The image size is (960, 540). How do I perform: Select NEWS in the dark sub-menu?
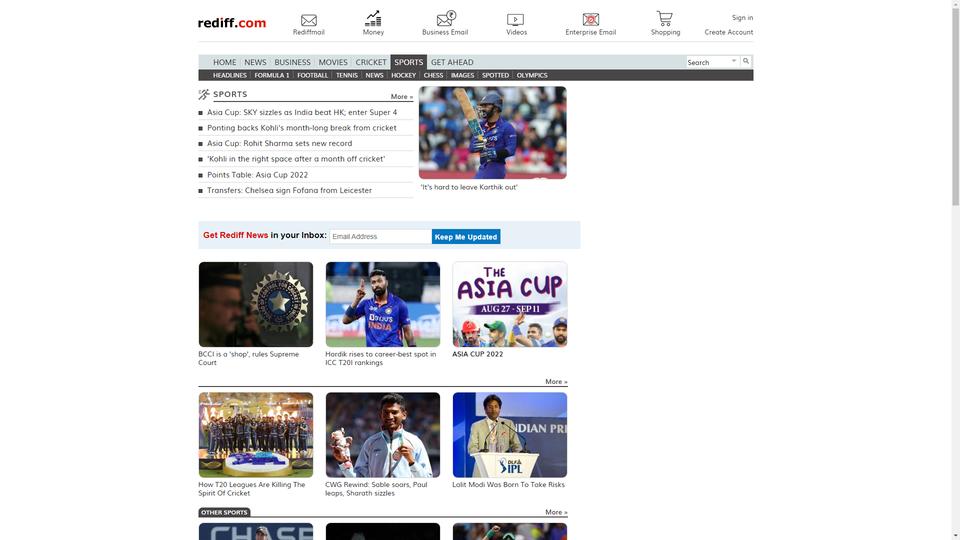click(x=374, y=75)
